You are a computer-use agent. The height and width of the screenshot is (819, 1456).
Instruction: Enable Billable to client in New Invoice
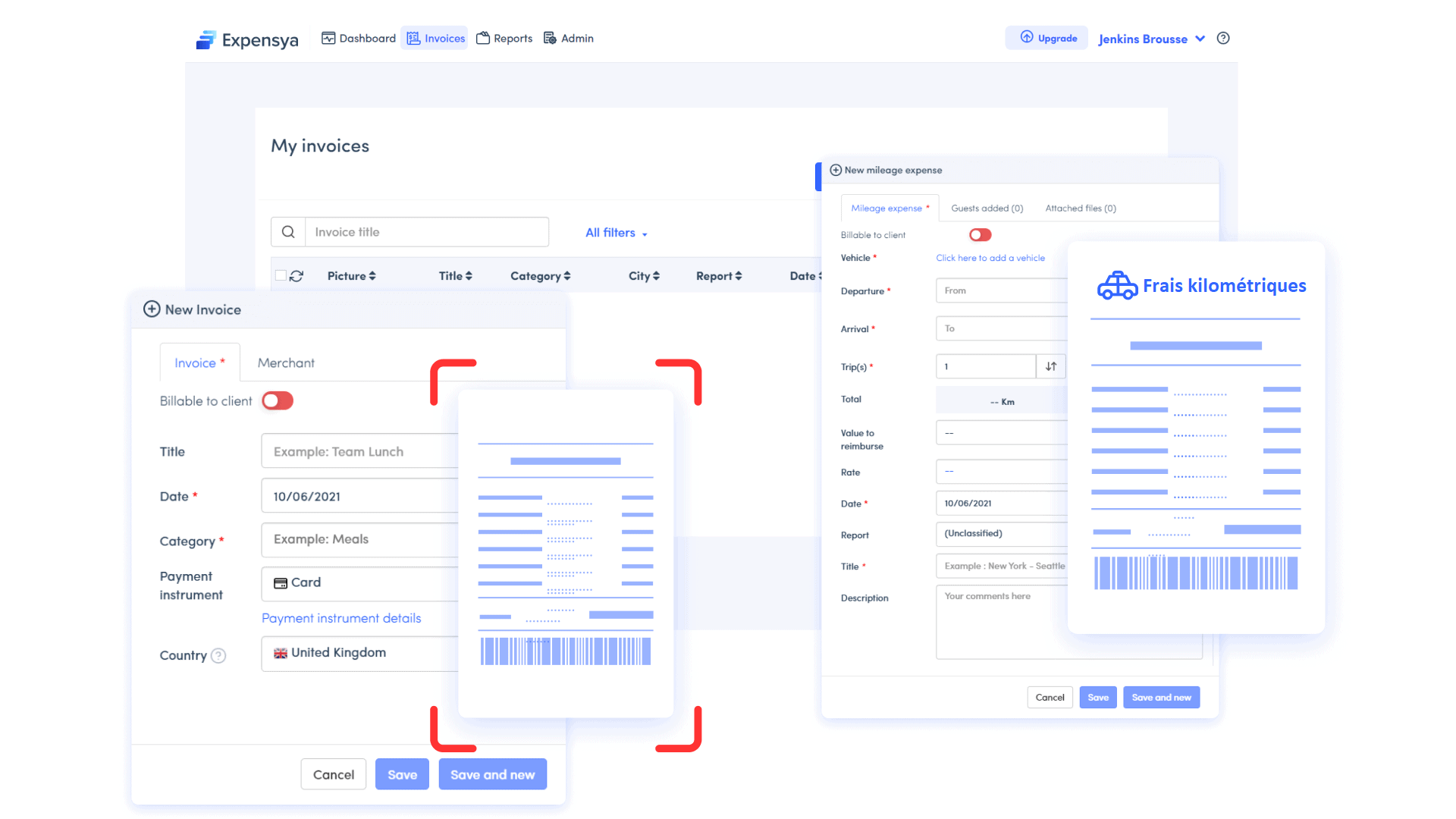point(277,400)
